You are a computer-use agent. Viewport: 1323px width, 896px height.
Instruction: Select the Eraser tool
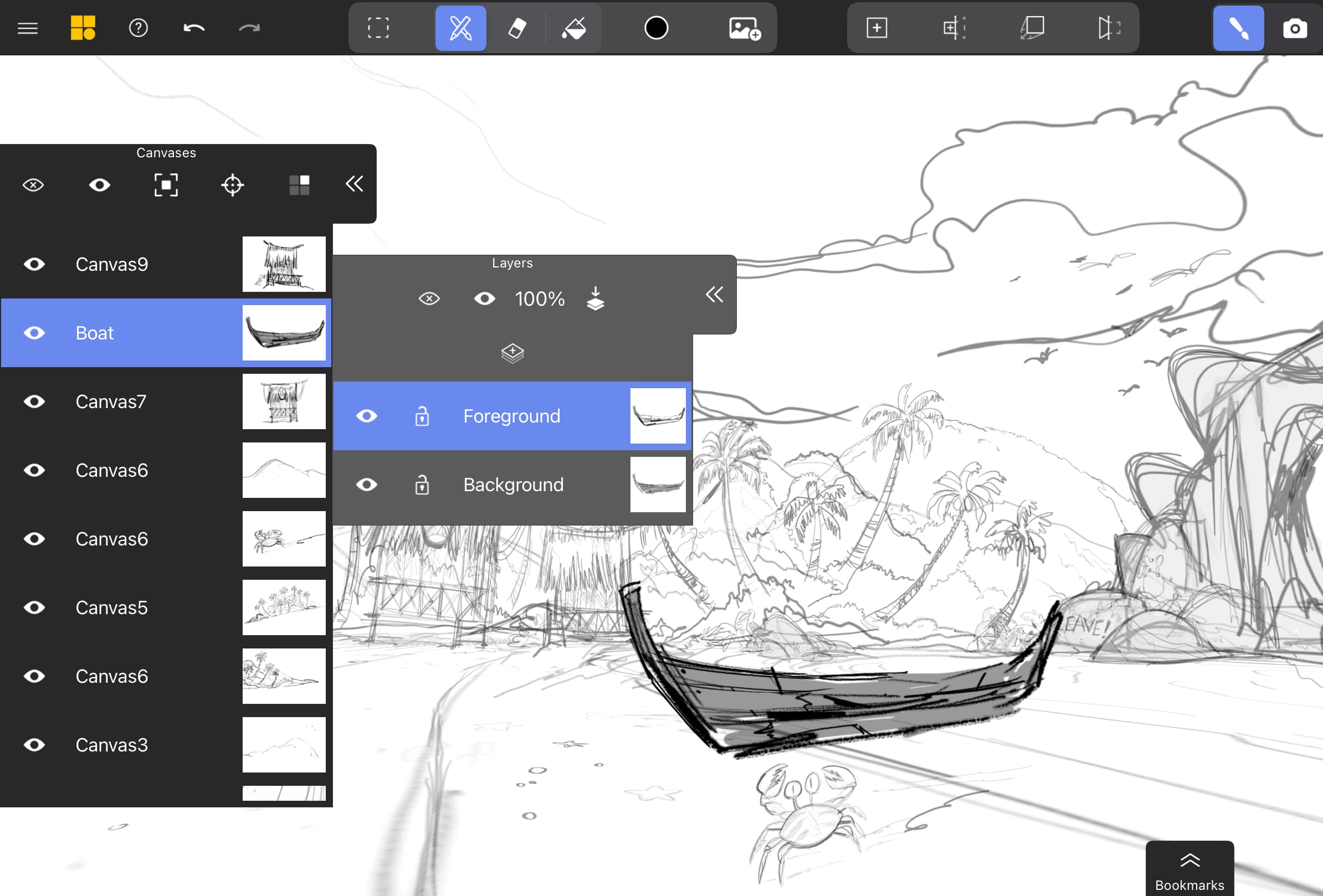tap(517, 28)
